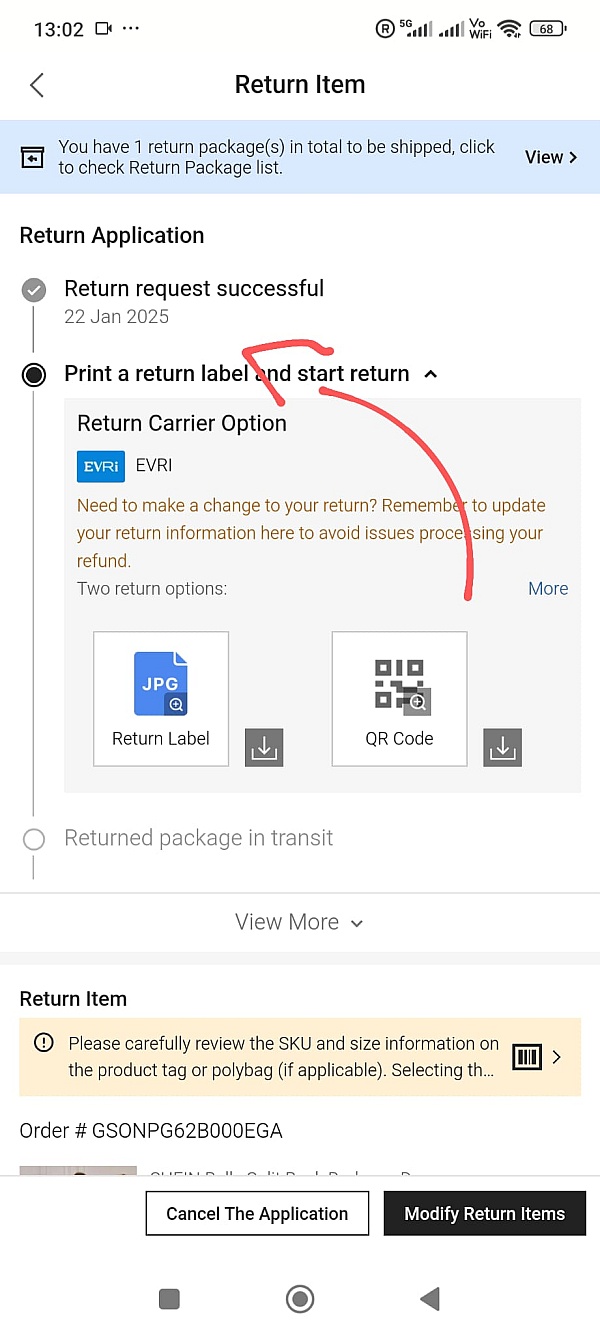Tap the 'Return request successful' step checkmark
Viewport: 600px width, 1334px height.
[34, 290]
